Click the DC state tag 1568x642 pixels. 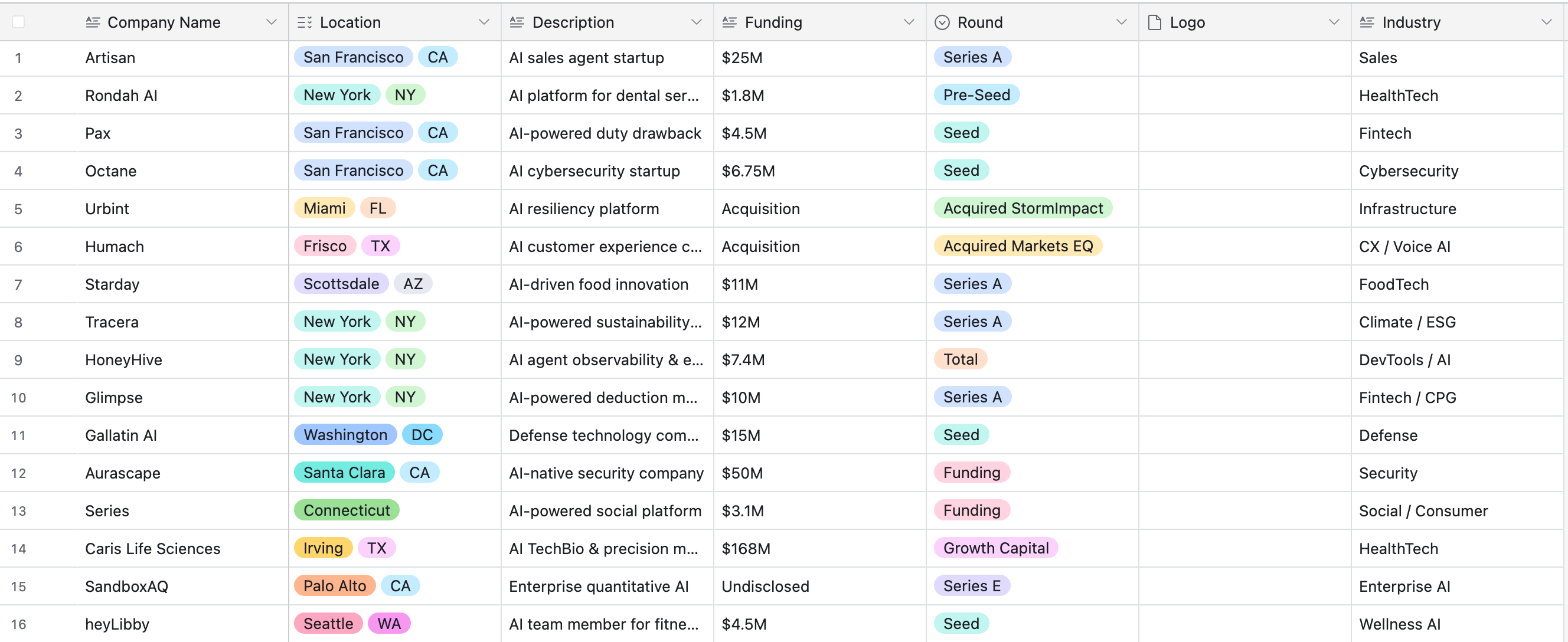pyautogui.click(x=422, y=434)
